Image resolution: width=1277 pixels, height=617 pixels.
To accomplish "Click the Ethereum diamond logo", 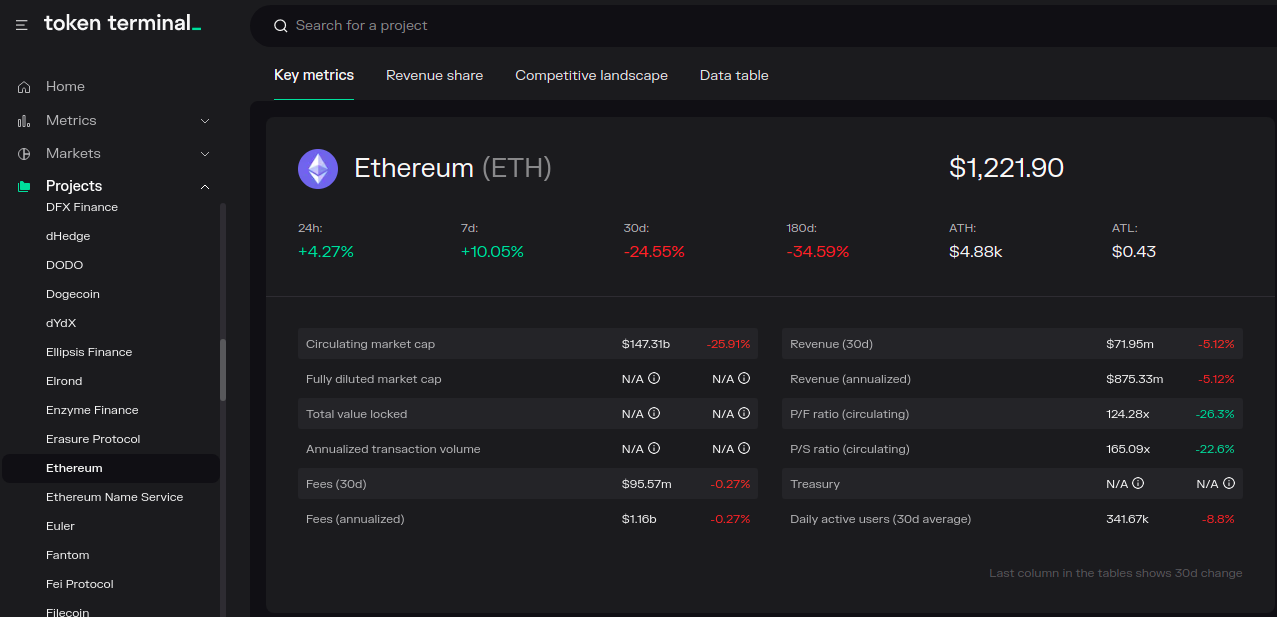I will 318,169.
